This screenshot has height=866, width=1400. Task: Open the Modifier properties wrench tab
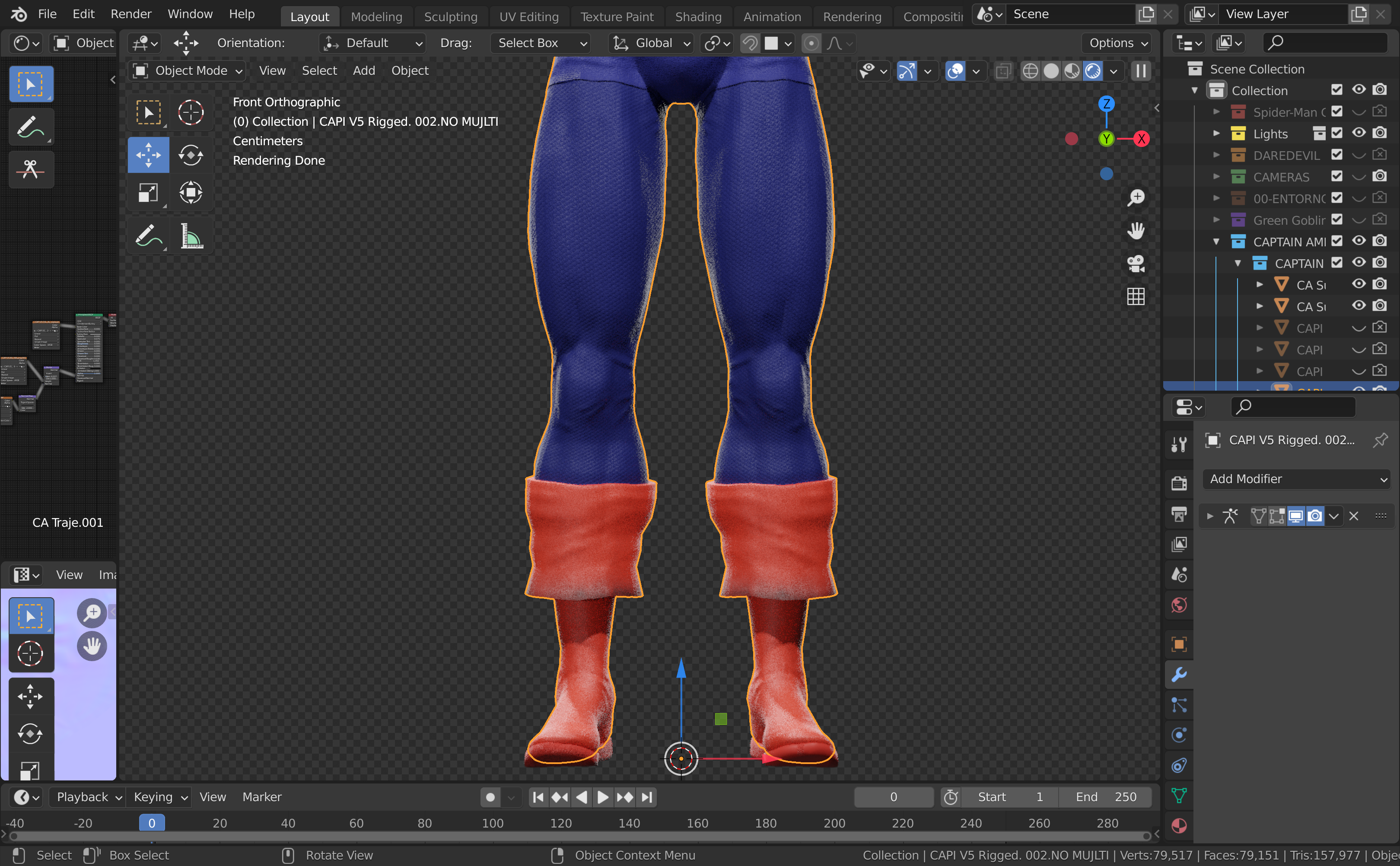click(x=1179, y=675)
